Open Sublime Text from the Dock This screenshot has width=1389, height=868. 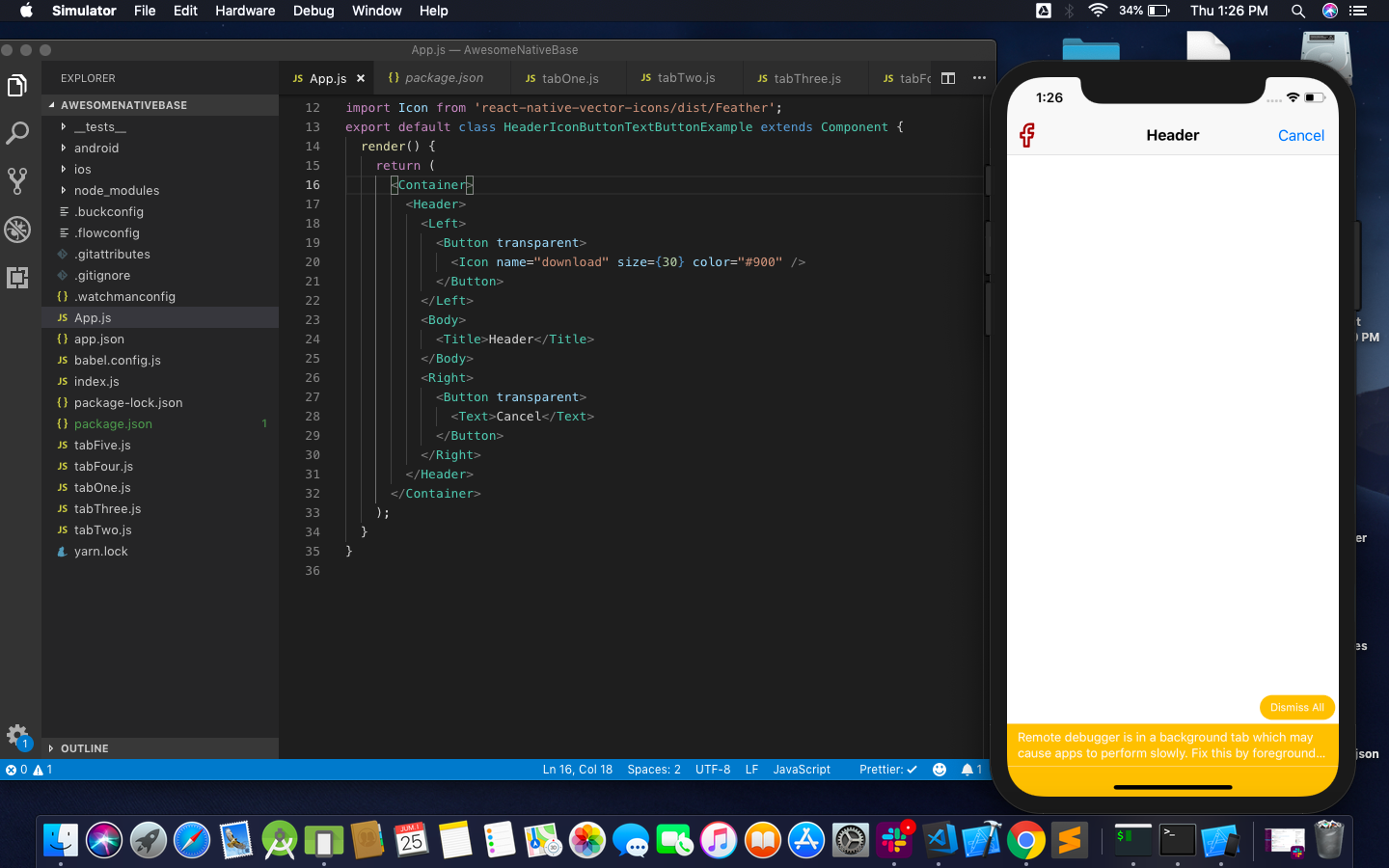(1070, 841)
